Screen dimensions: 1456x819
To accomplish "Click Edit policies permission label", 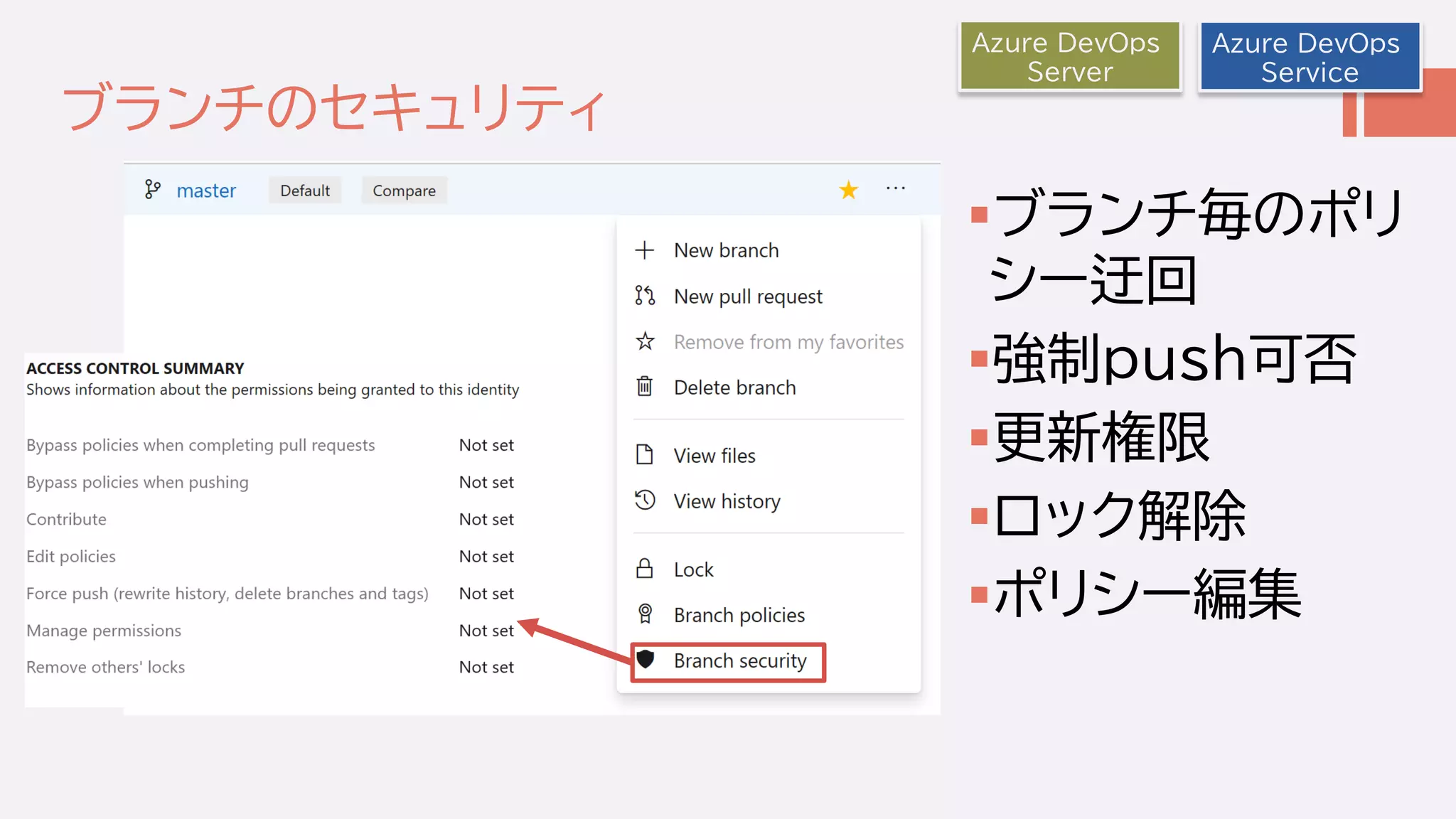I will coord(70,556).
